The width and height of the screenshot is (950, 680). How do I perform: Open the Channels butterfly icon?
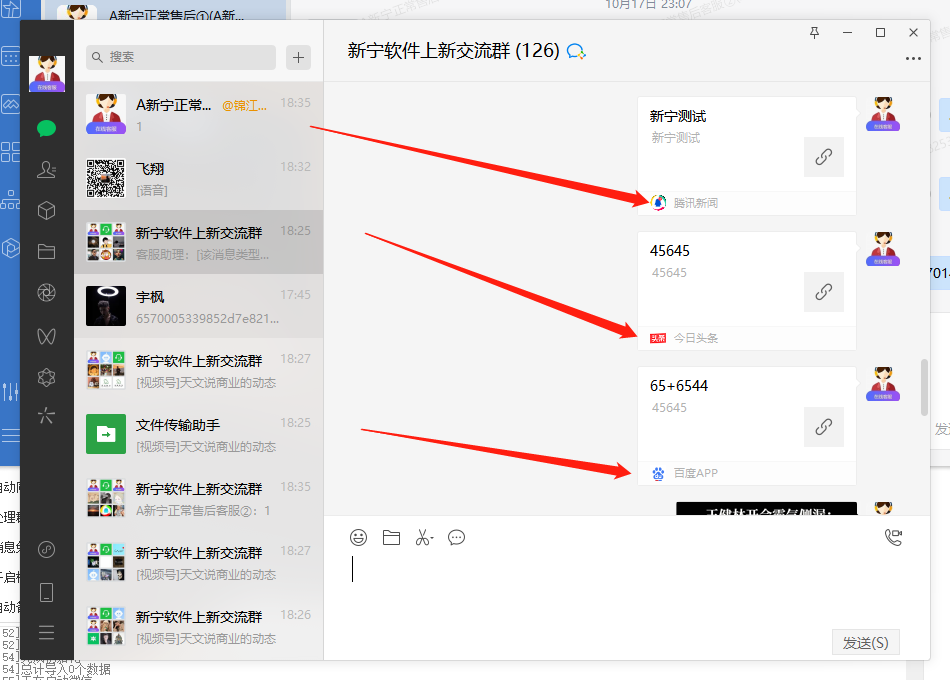click(47, 336)
